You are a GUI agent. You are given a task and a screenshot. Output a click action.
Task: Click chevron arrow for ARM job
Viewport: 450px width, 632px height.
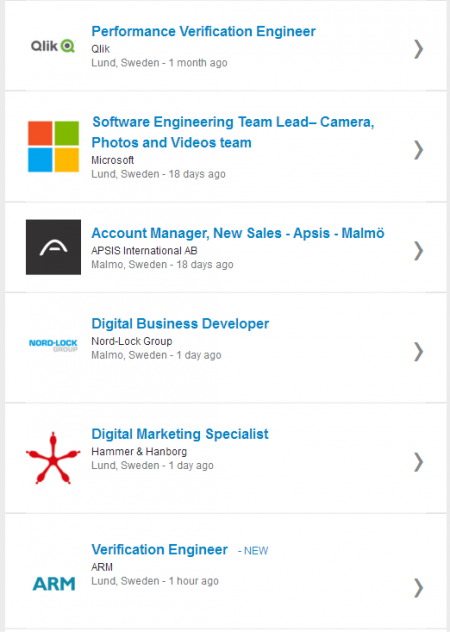click(x=419, y=588)
